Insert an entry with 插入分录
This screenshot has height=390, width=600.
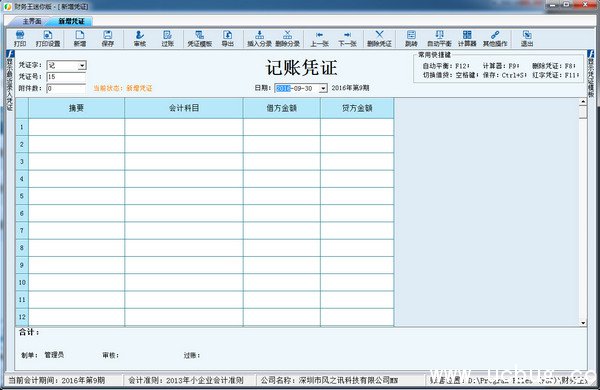pos(259,39)
